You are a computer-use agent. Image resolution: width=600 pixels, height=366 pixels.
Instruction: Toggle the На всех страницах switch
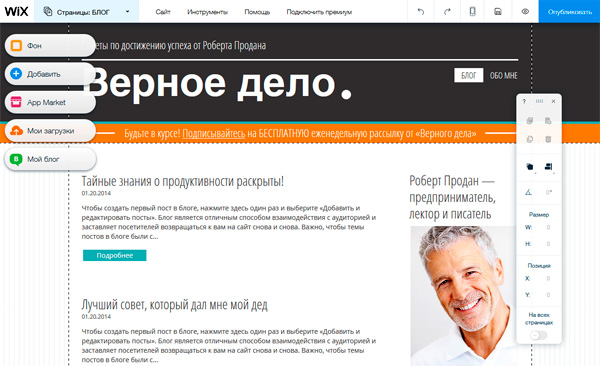pos(538,335)
